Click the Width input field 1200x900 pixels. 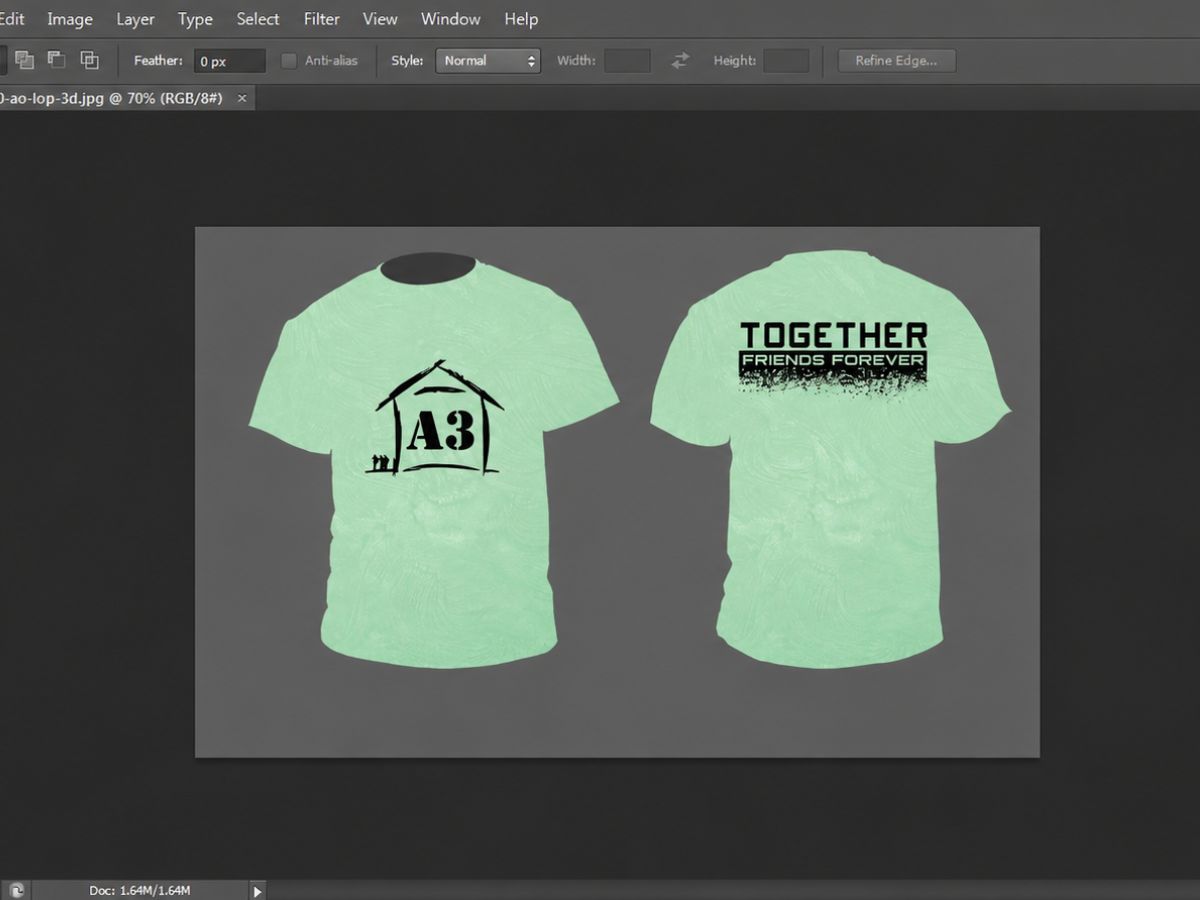(627, 61)
